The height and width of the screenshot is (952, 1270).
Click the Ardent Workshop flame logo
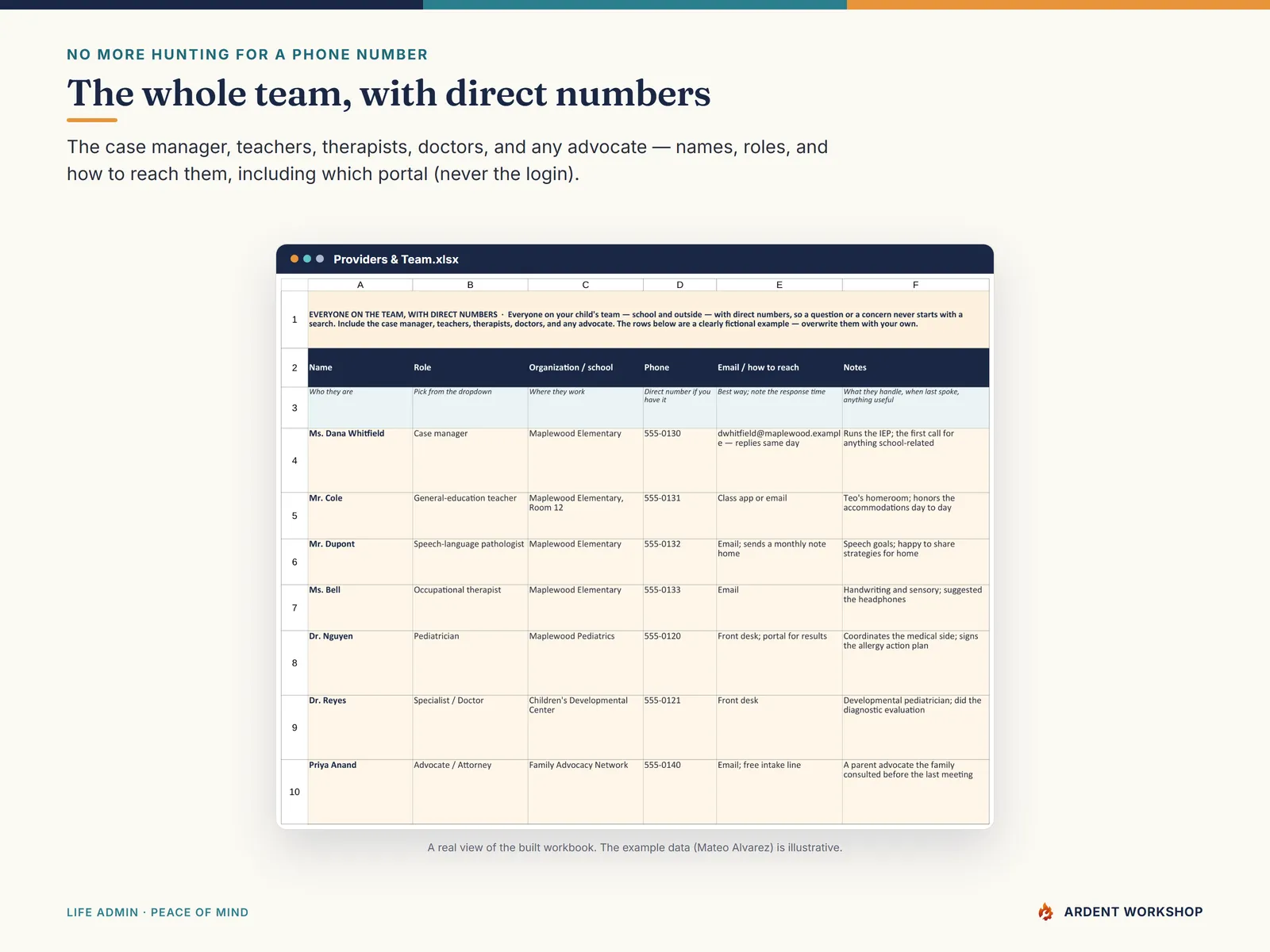point(1045,912)
